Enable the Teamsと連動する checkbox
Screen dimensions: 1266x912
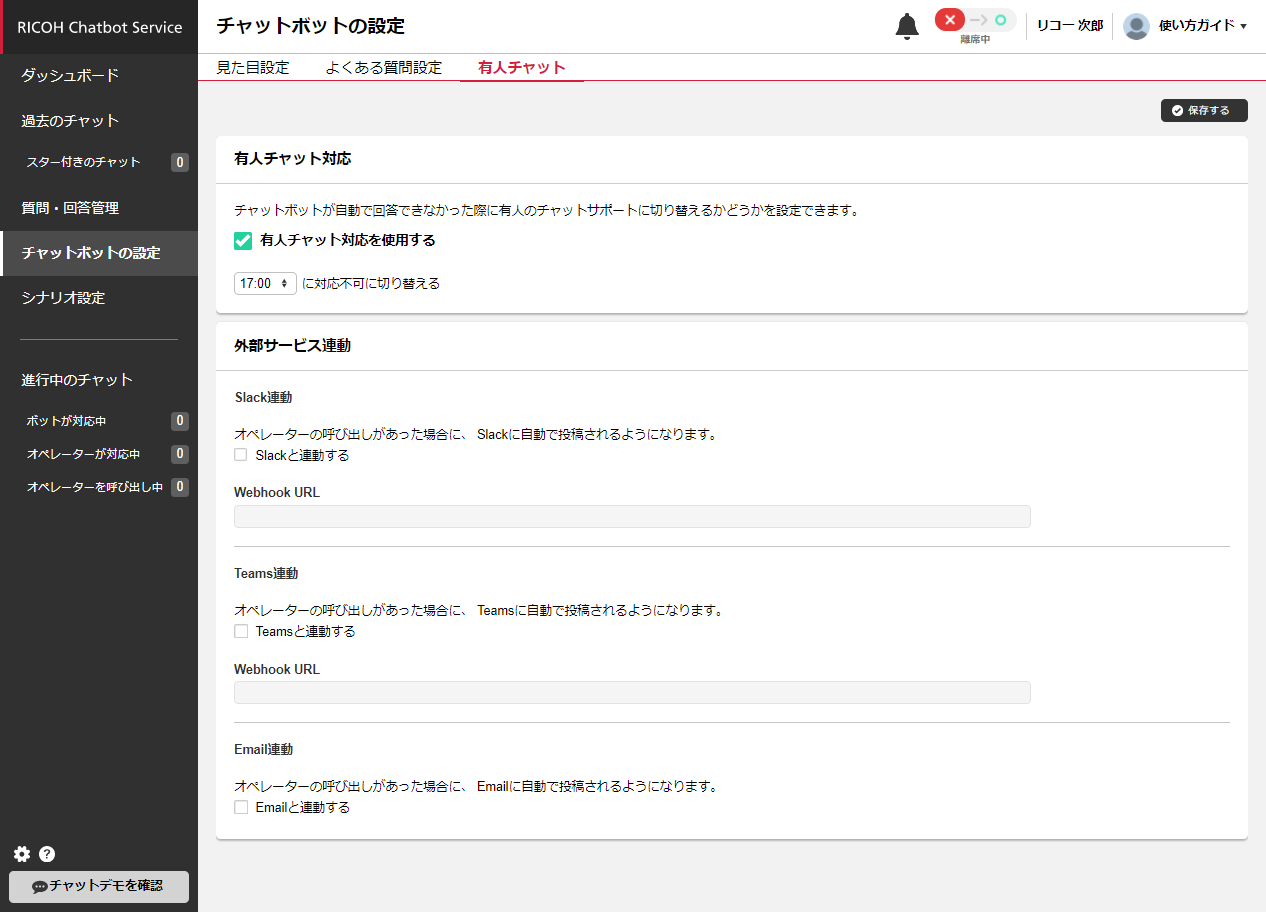(241, 631)
